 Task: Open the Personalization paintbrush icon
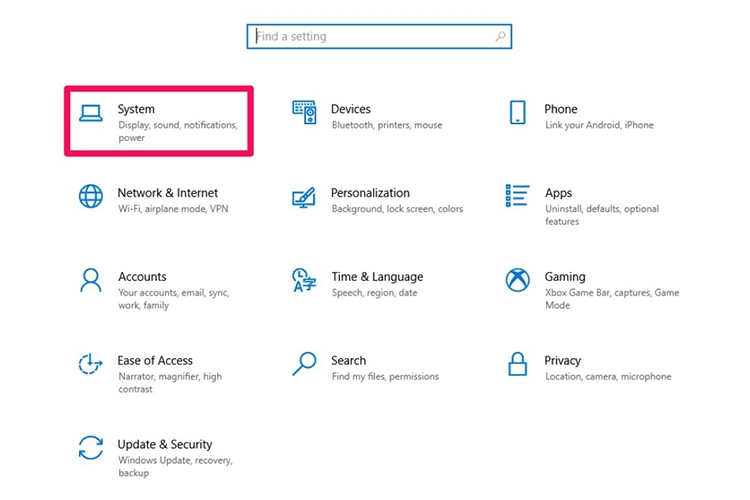(x=304, y=196)
